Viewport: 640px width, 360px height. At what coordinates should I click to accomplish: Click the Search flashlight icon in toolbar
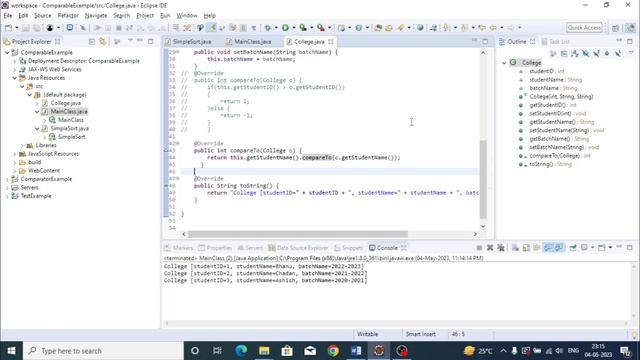point(401,28)
